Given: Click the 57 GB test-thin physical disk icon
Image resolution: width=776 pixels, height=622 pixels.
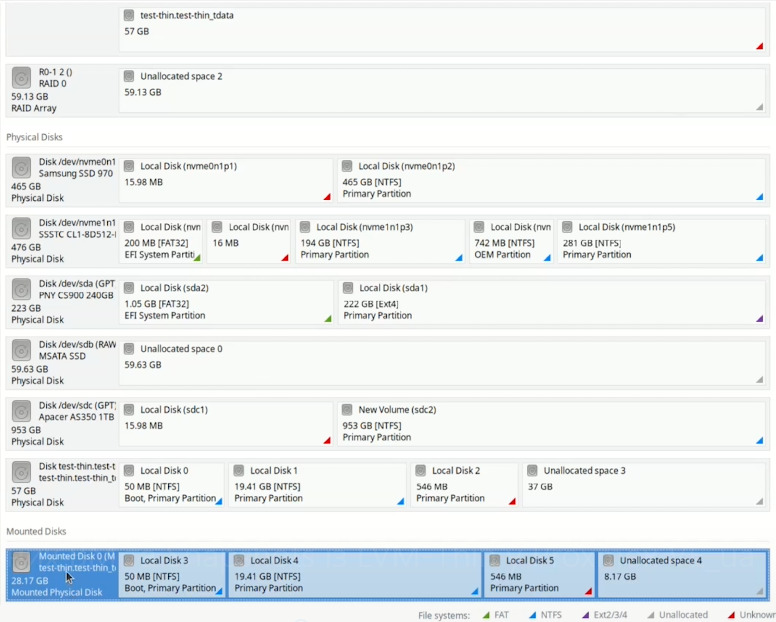Looking at the screenshot, I should [x=21, y=472].
